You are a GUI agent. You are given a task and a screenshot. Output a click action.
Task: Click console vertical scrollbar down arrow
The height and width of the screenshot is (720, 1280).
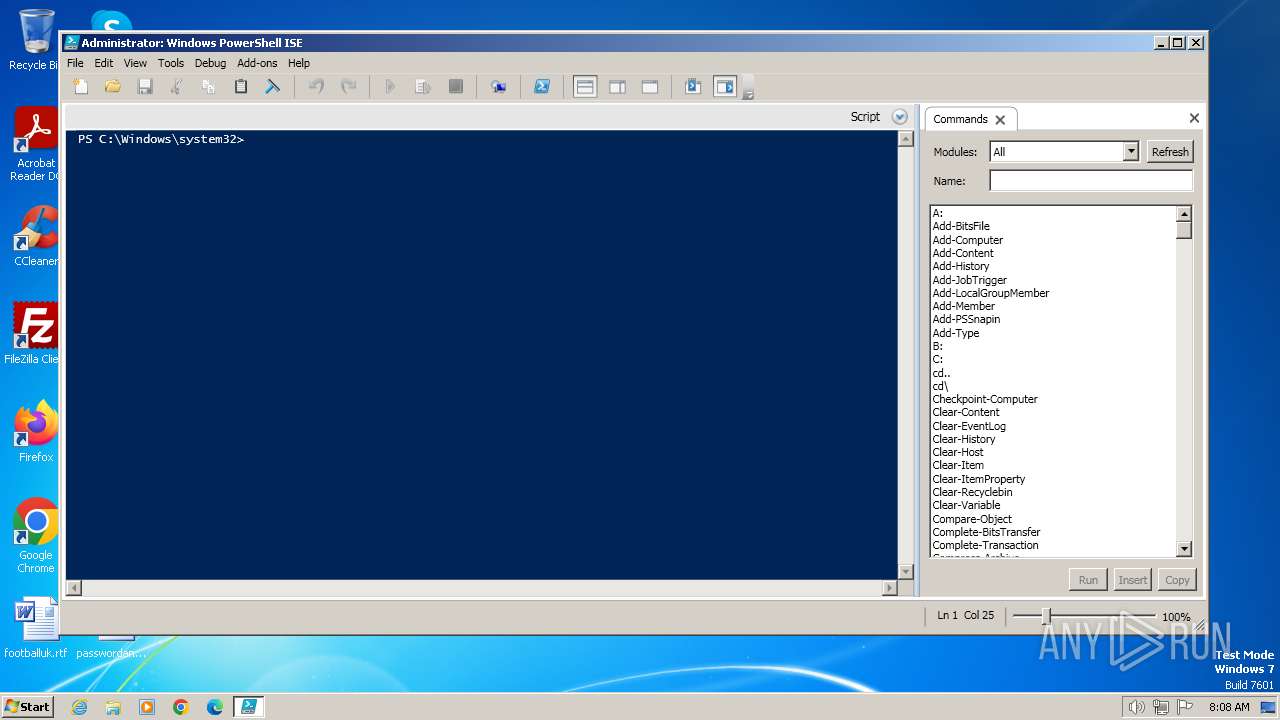click(x=906, y=572)
